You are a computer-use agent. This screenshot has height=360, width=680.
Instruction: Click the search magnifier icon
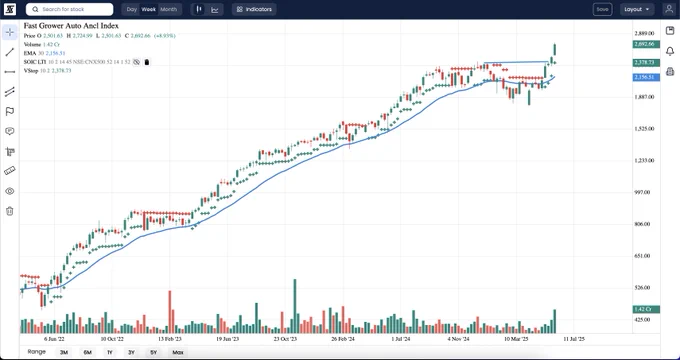click(x=35, y=9)
